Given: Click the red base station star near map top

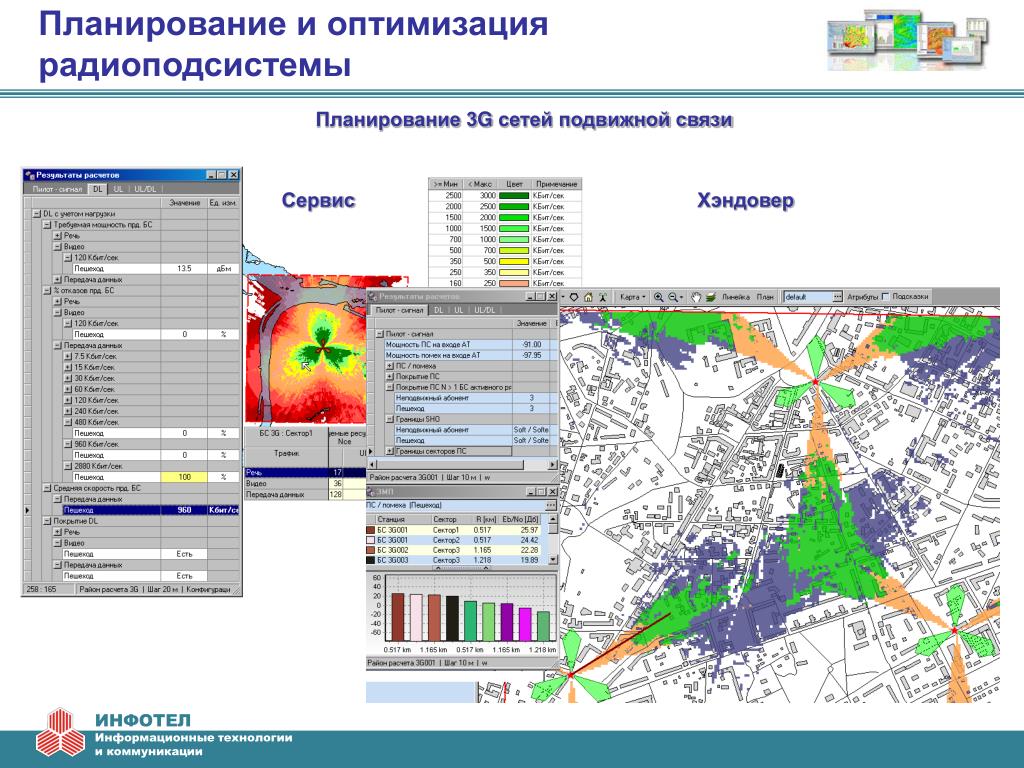Looking at the screenshot, I should [x=815, y=380].
